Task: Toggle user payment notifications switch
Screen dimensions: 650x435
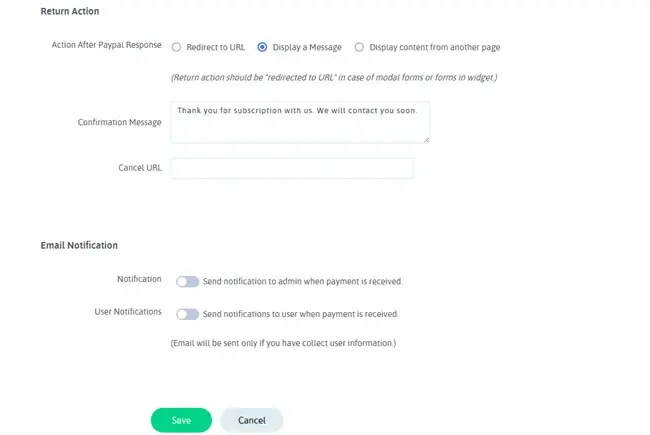Action: coord(187,314)
